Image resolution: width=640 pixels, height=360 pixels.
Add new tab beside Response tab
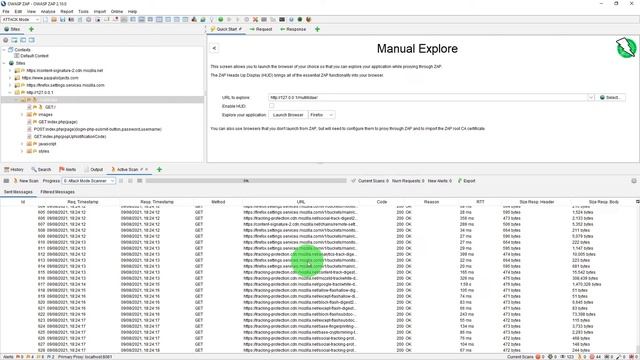(x=317, y=29)
